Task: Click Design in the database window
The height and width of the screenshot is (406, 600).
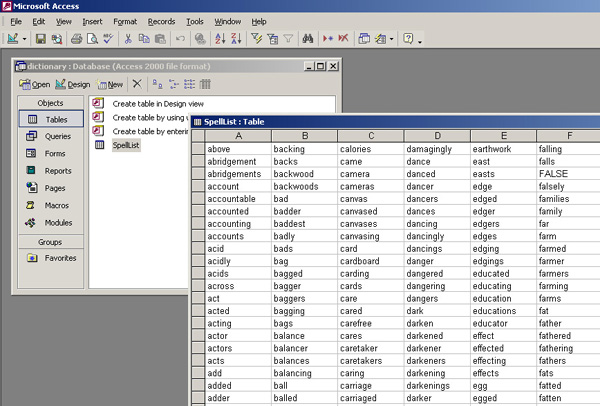Action: 73,84
